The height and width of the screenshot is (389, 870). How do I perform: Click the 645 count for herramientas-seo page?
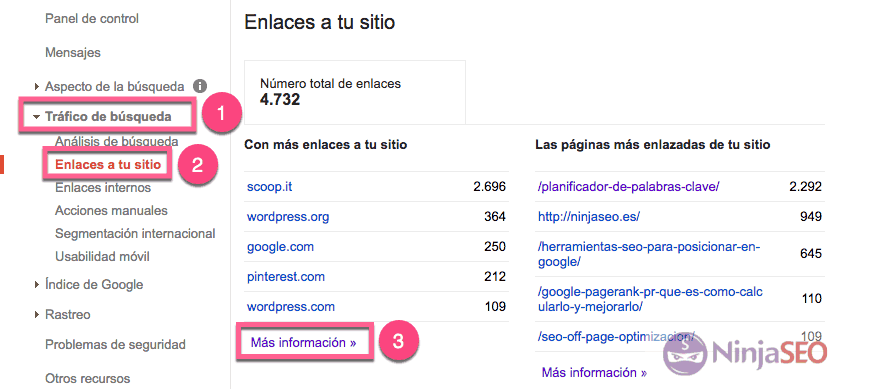[x=811, y=254]
